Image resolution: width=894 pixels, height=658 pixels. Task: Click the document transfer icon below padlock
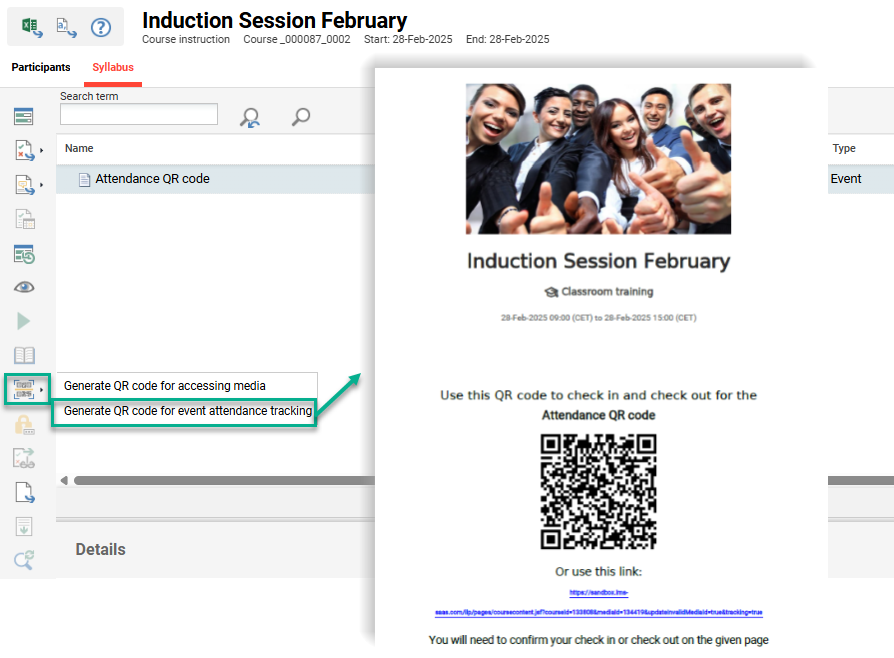coord(24,458)
